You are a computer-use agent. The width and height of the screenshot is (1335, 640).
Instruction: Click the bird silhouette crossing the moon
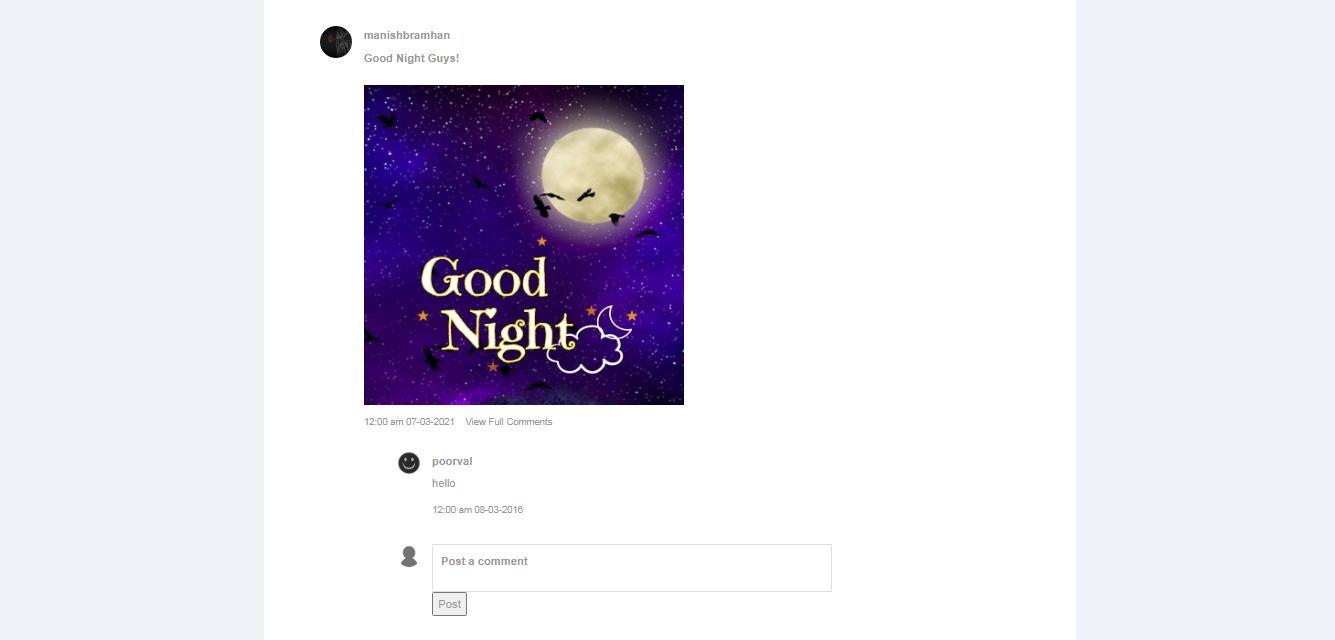tap(585, 195)
